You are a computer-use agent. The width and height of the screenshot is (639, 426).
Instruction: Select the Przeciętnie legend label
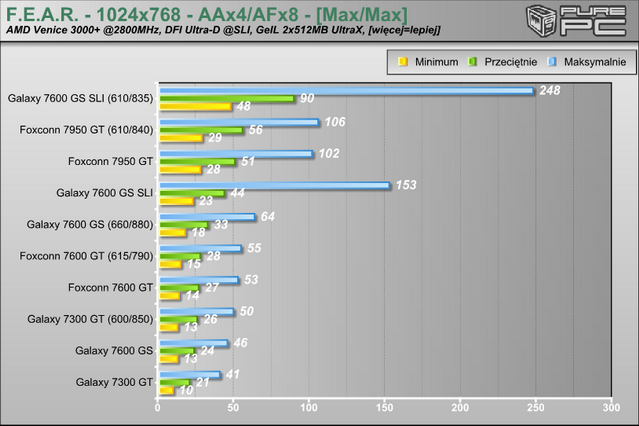pos(511,62)
